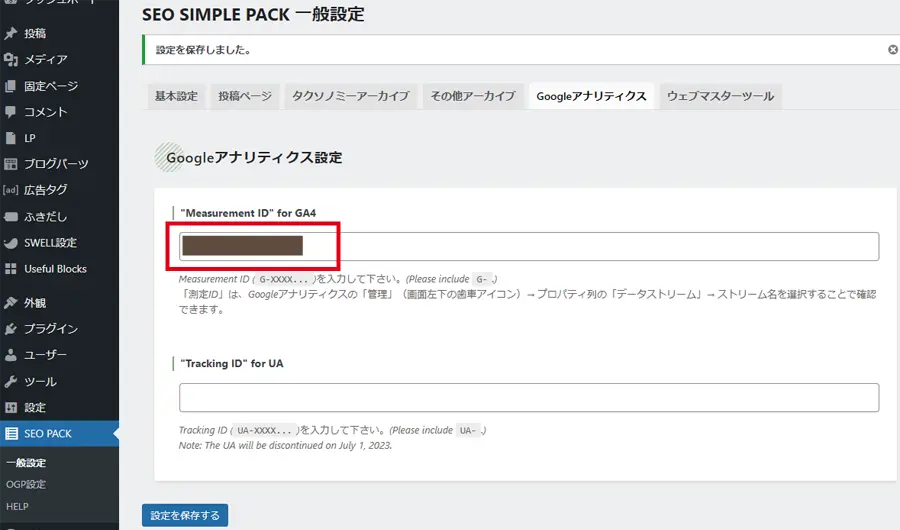
Task: Focus the Tracking ID for UA field
Action: (x=529, y=397)
